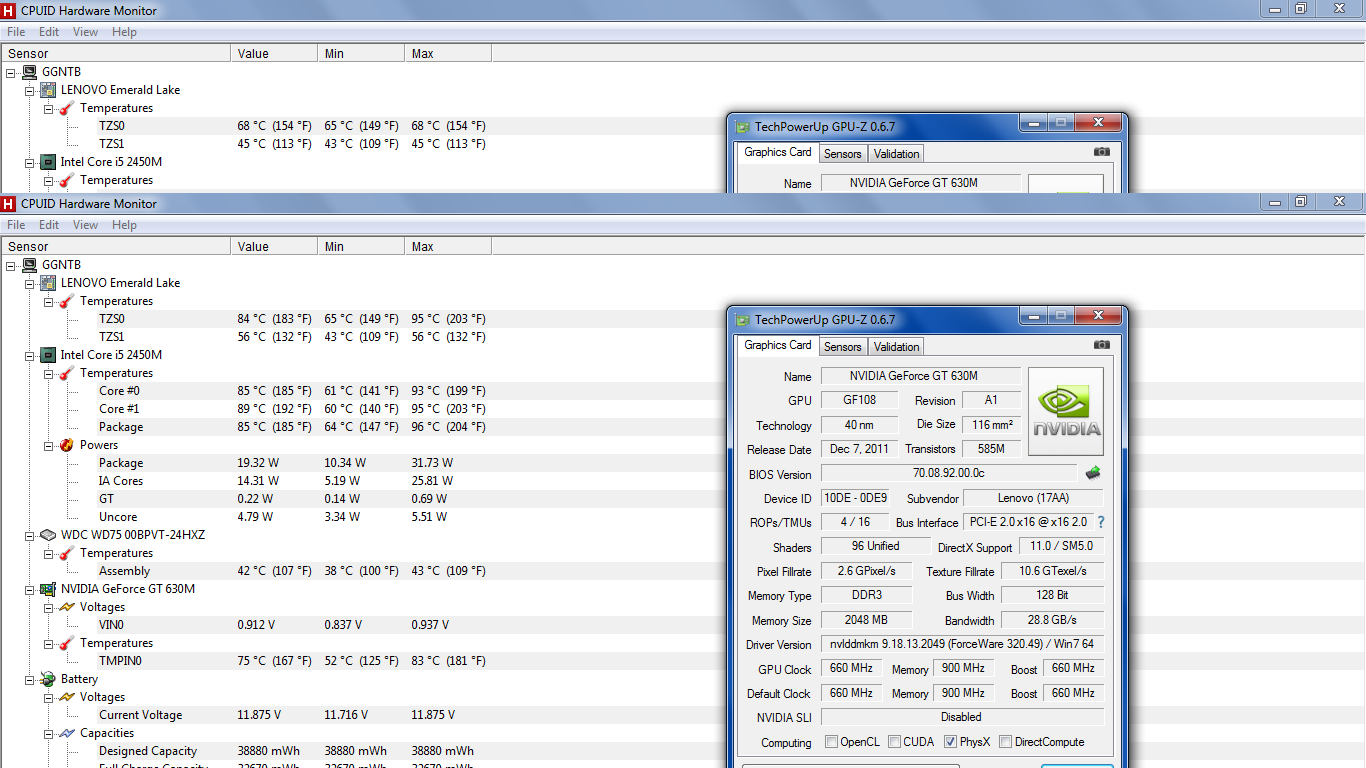This screenshot has height=768, width=1366.
Task: Collapse the Powers node
Action: [48, 445]
